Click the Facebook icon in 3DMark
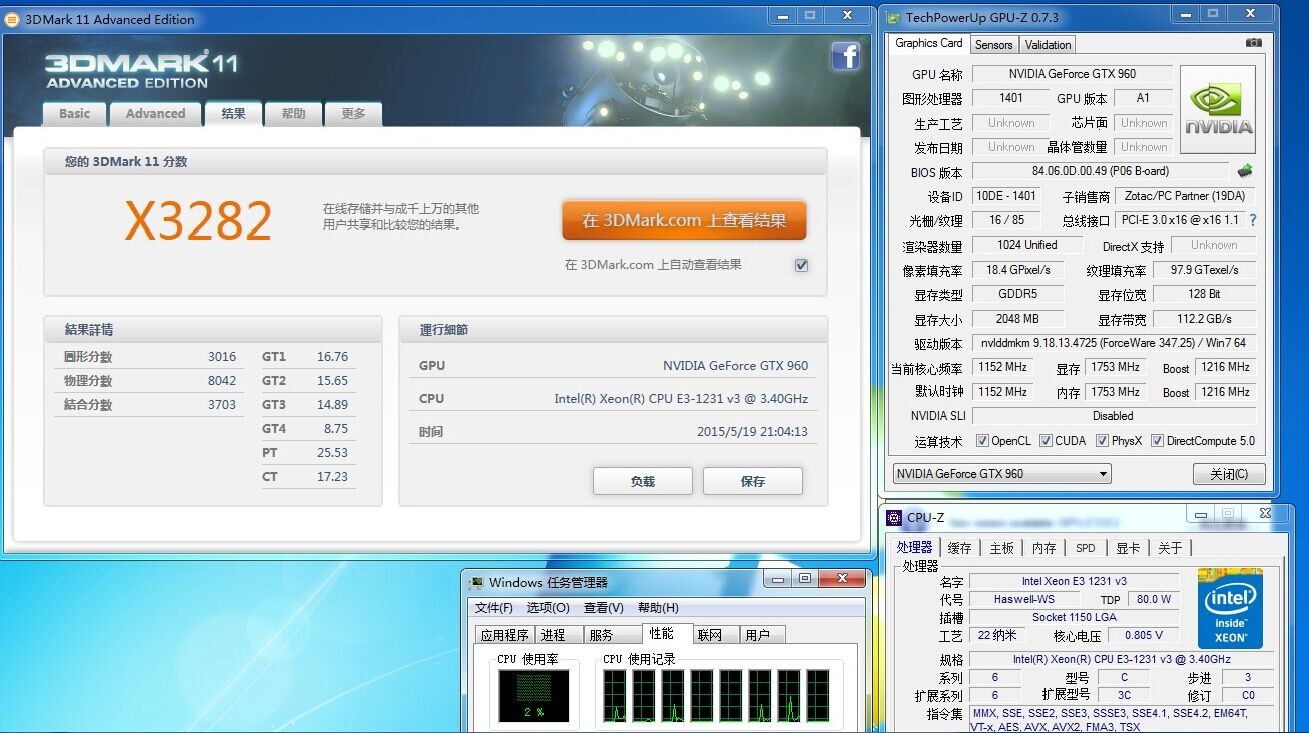The image size is (1309, 733). 846,56
